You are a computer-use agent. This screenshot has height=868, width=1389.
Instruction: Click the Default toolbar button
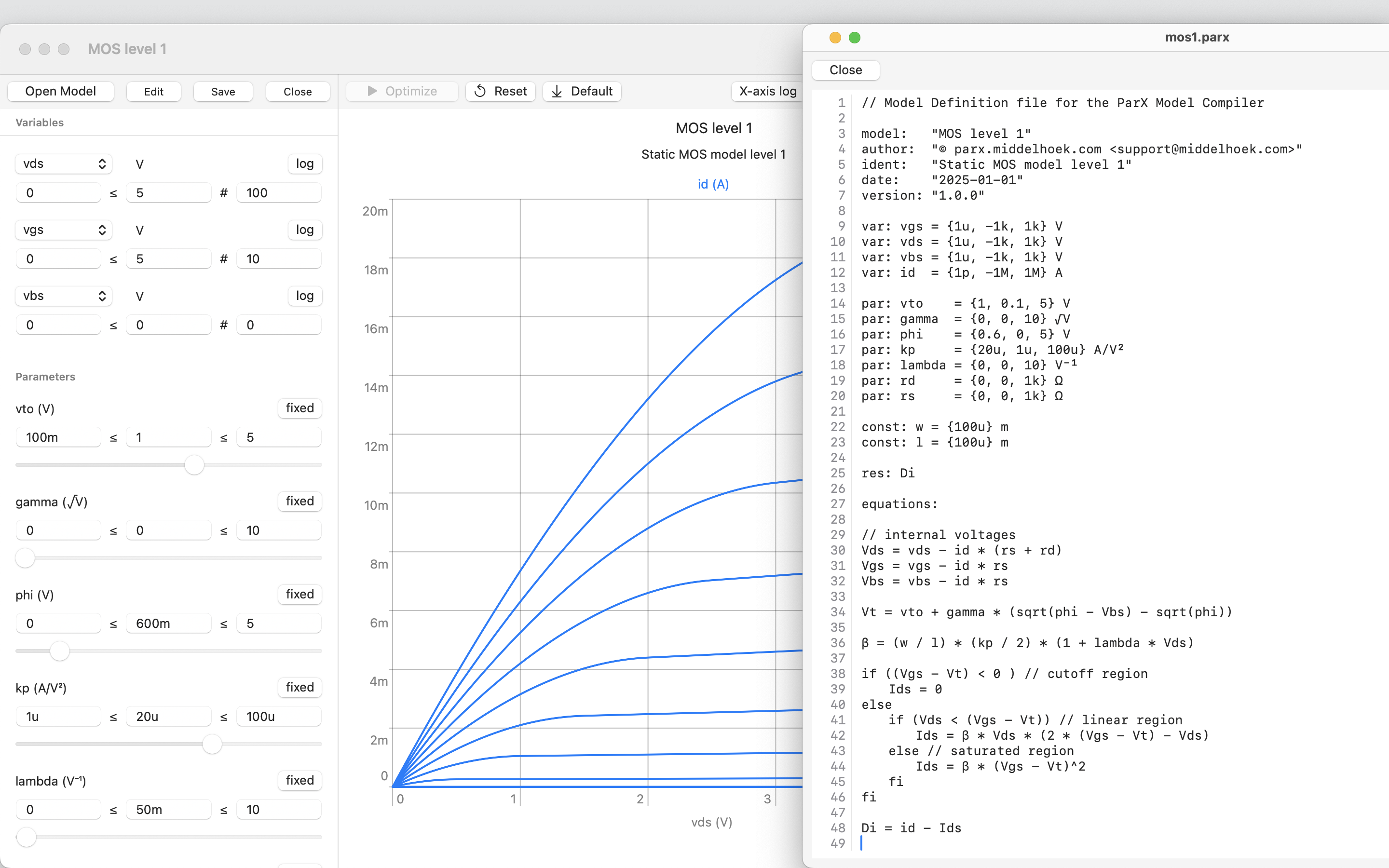(582, 91)
